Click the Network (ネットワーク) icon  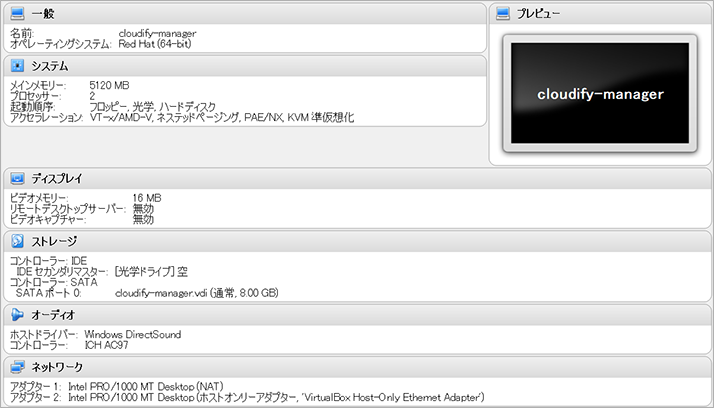pyautogui.click(x=17, y=367)
